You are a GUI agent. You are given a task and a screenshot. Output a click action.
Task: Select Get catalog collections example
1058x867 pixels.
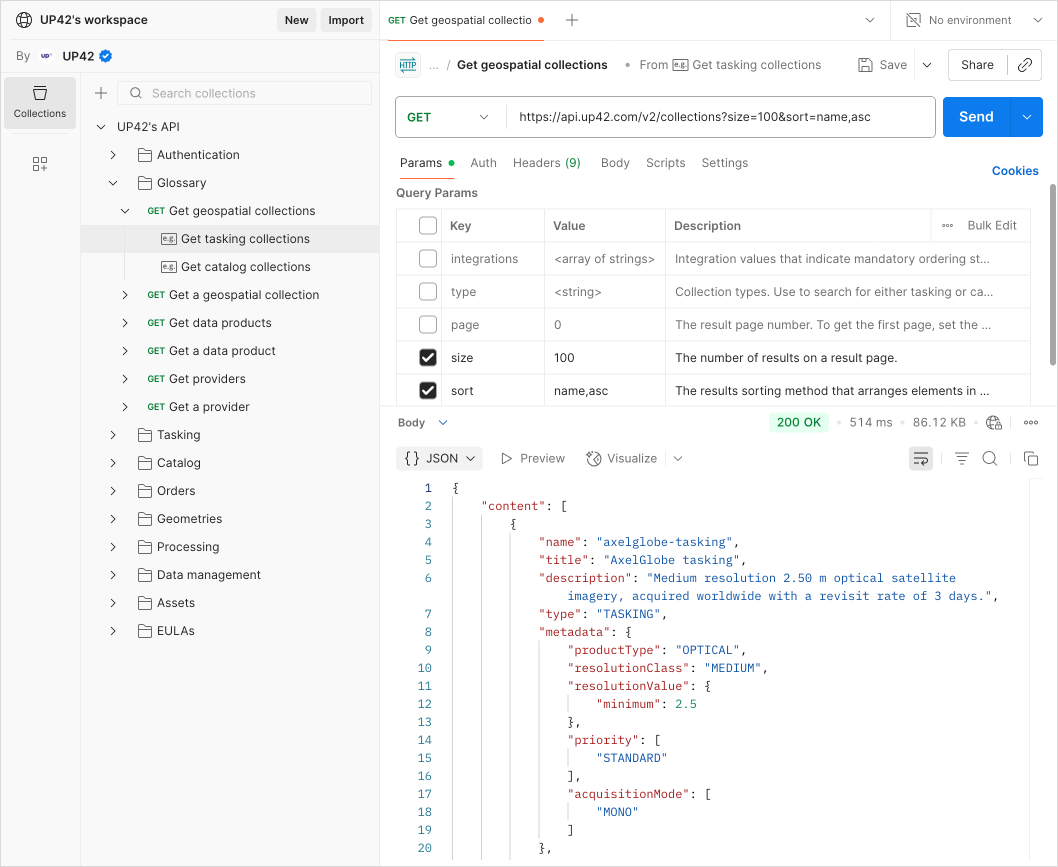tap(246, 267)
